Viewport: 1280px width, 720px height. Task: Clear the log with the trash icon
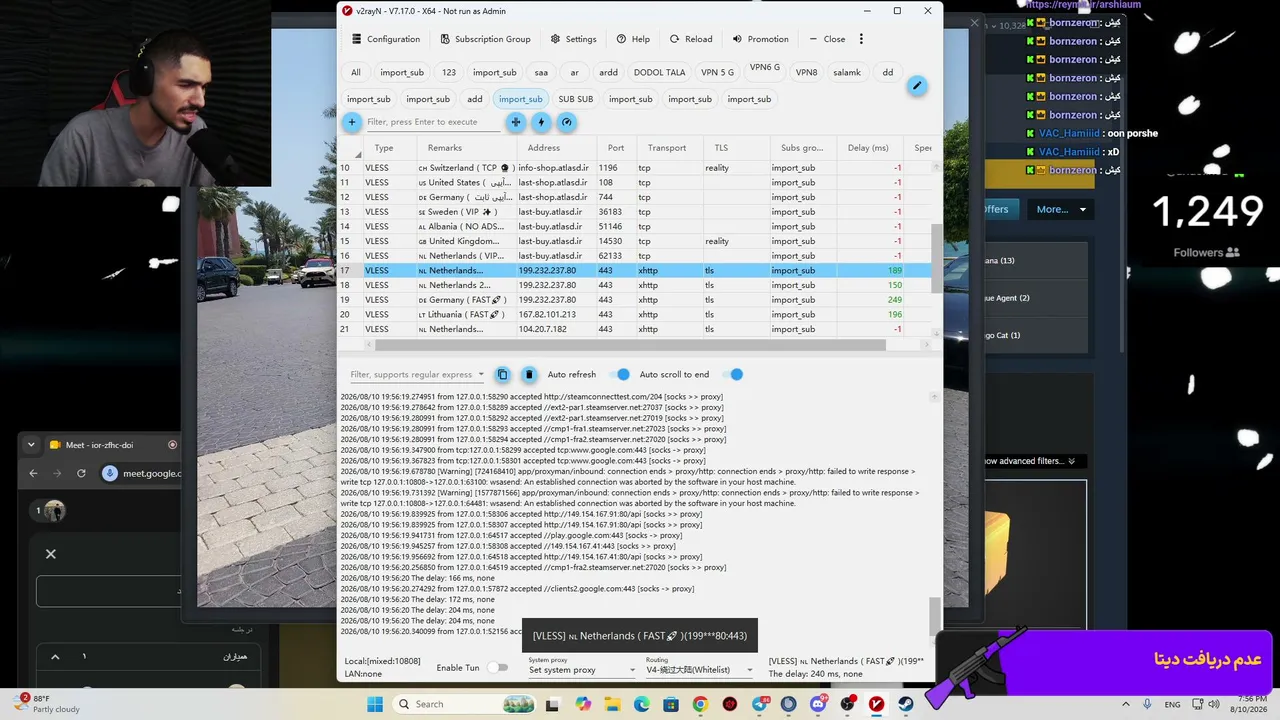coord(529,374)
